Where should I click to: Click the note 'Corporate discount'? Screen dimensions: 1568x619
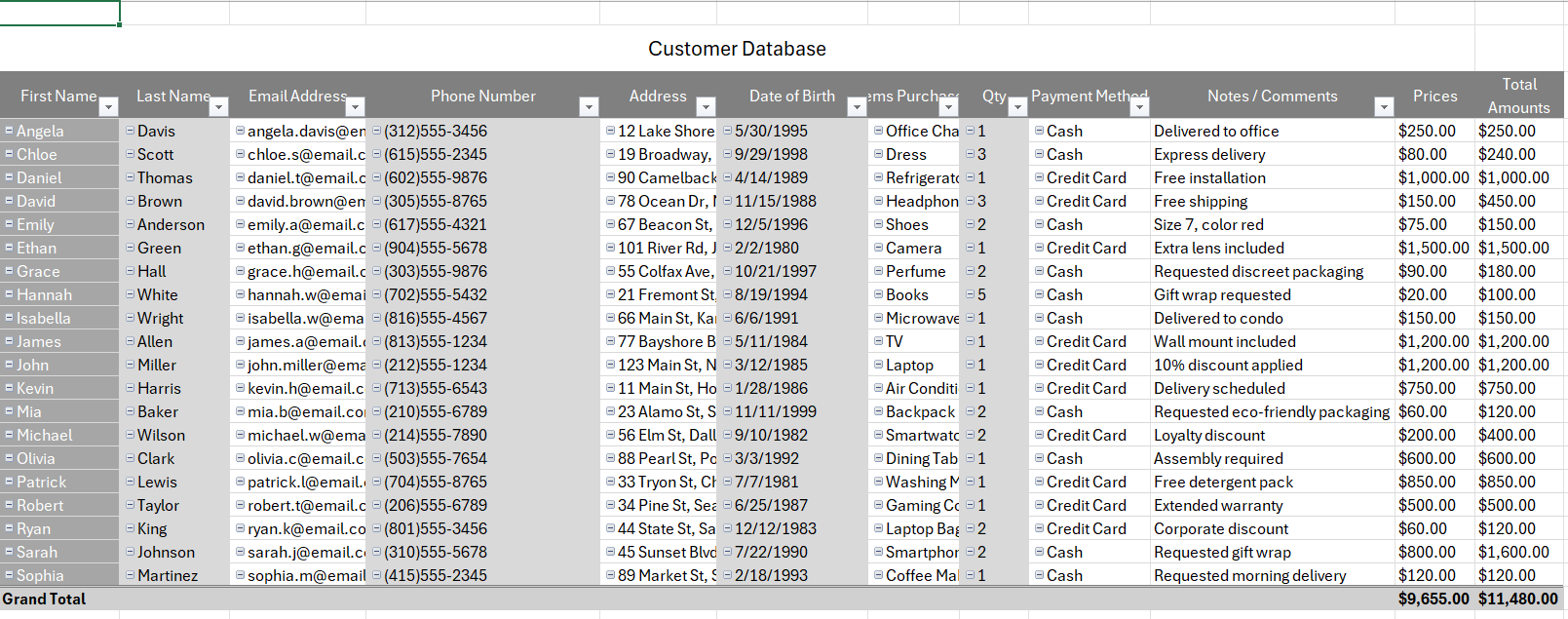pyautogui.click(x=1221, y=528)
